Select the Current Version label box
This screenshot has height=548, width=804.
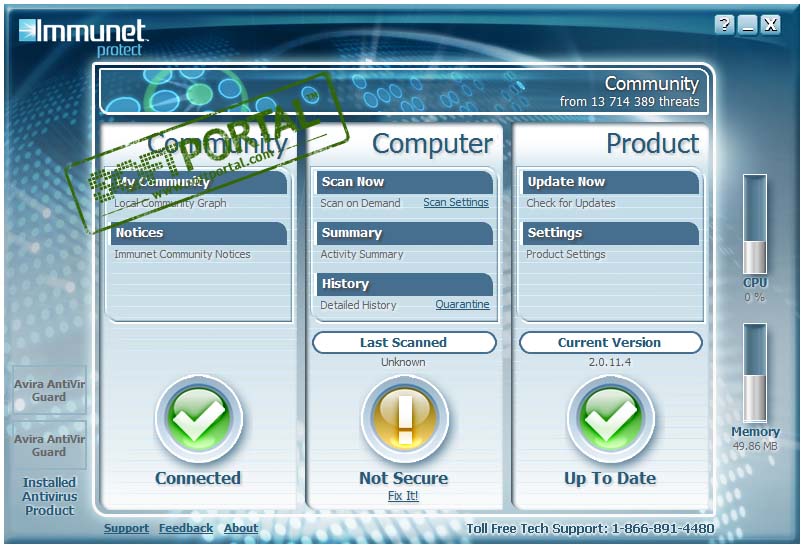(610, 342)
